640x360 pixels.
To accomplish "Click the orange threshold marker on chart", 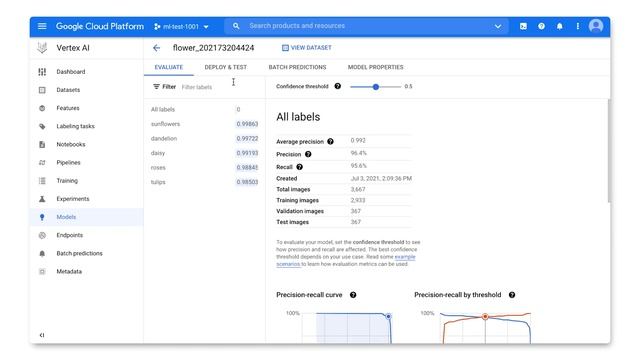I will [x=485, y=316].
